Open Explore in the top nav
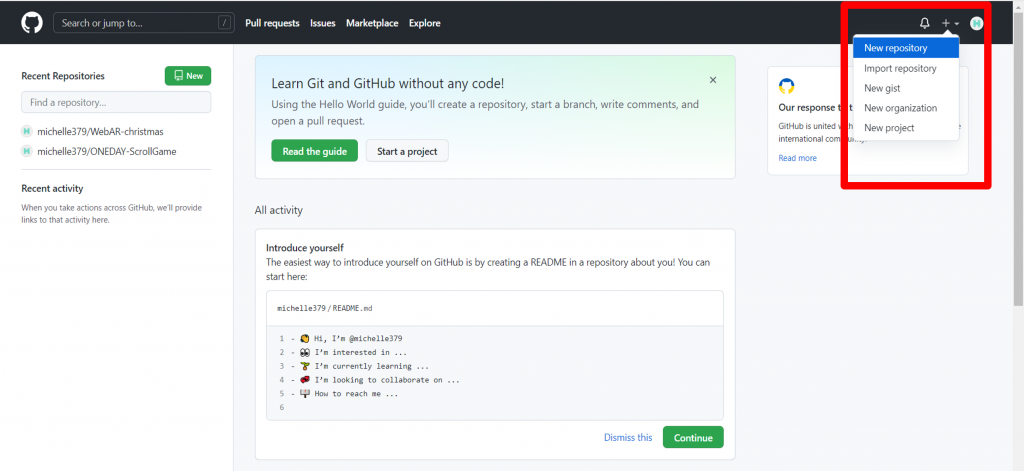Viewport: 1024px width, 471px height. (x=424, y=23)
